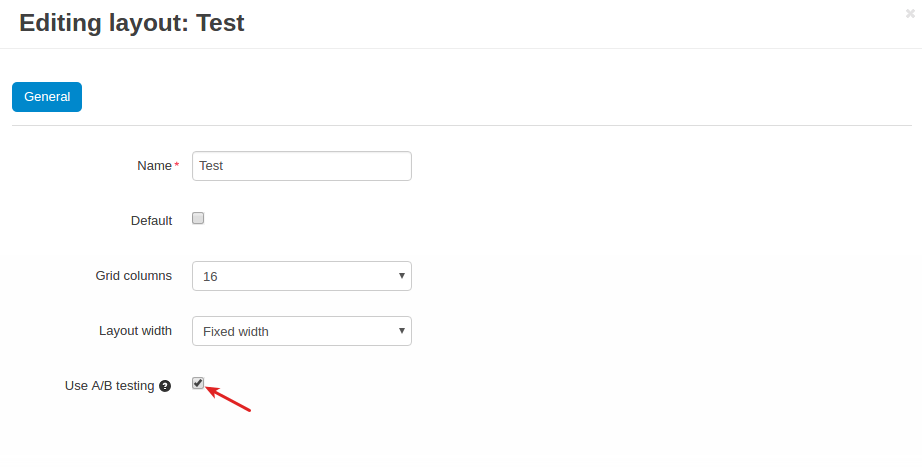Click the Use A/B testing label
This screenshot has height=468, width=922.
click(x=110, y=386)
